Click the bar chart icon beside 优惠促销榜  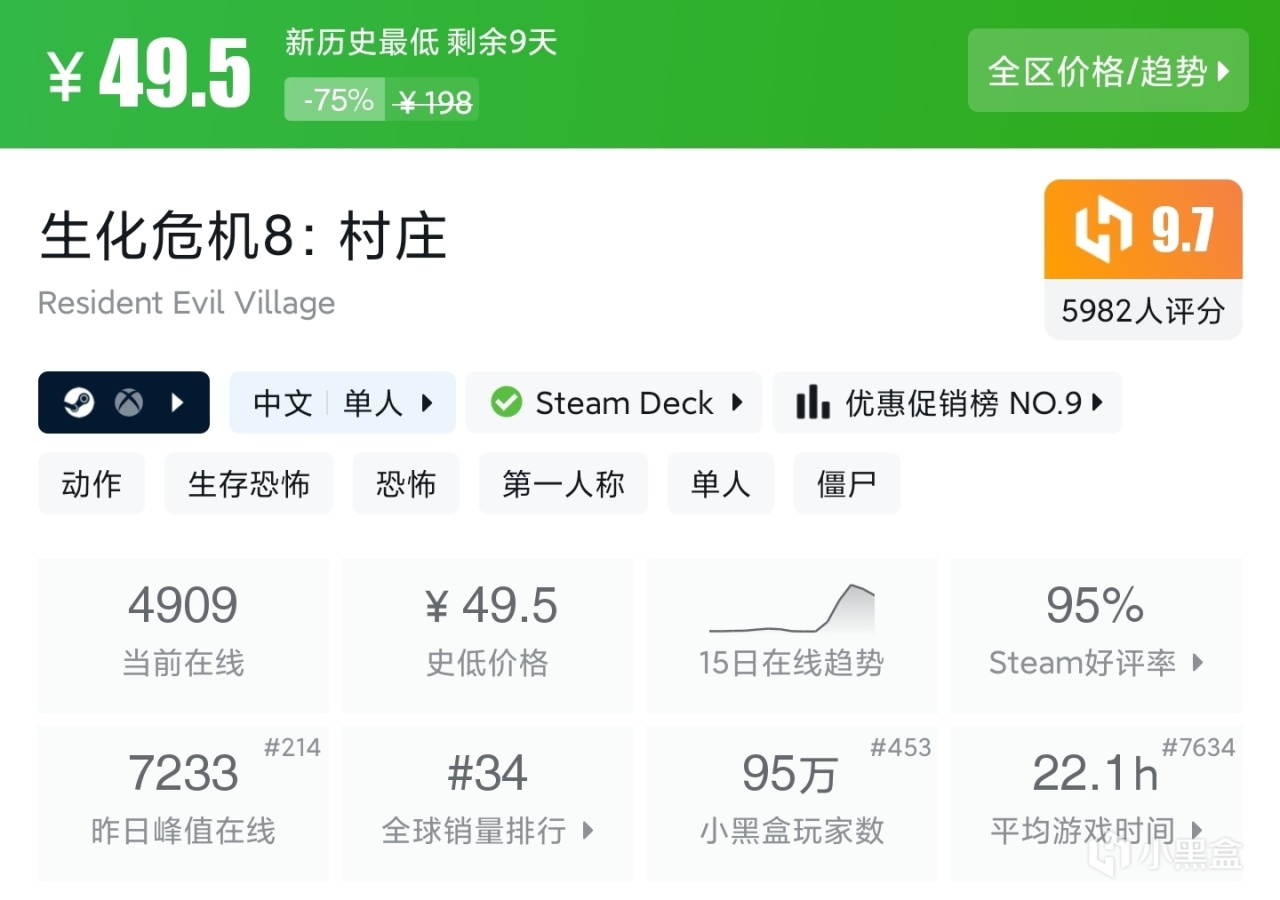(x=813, y=403)
